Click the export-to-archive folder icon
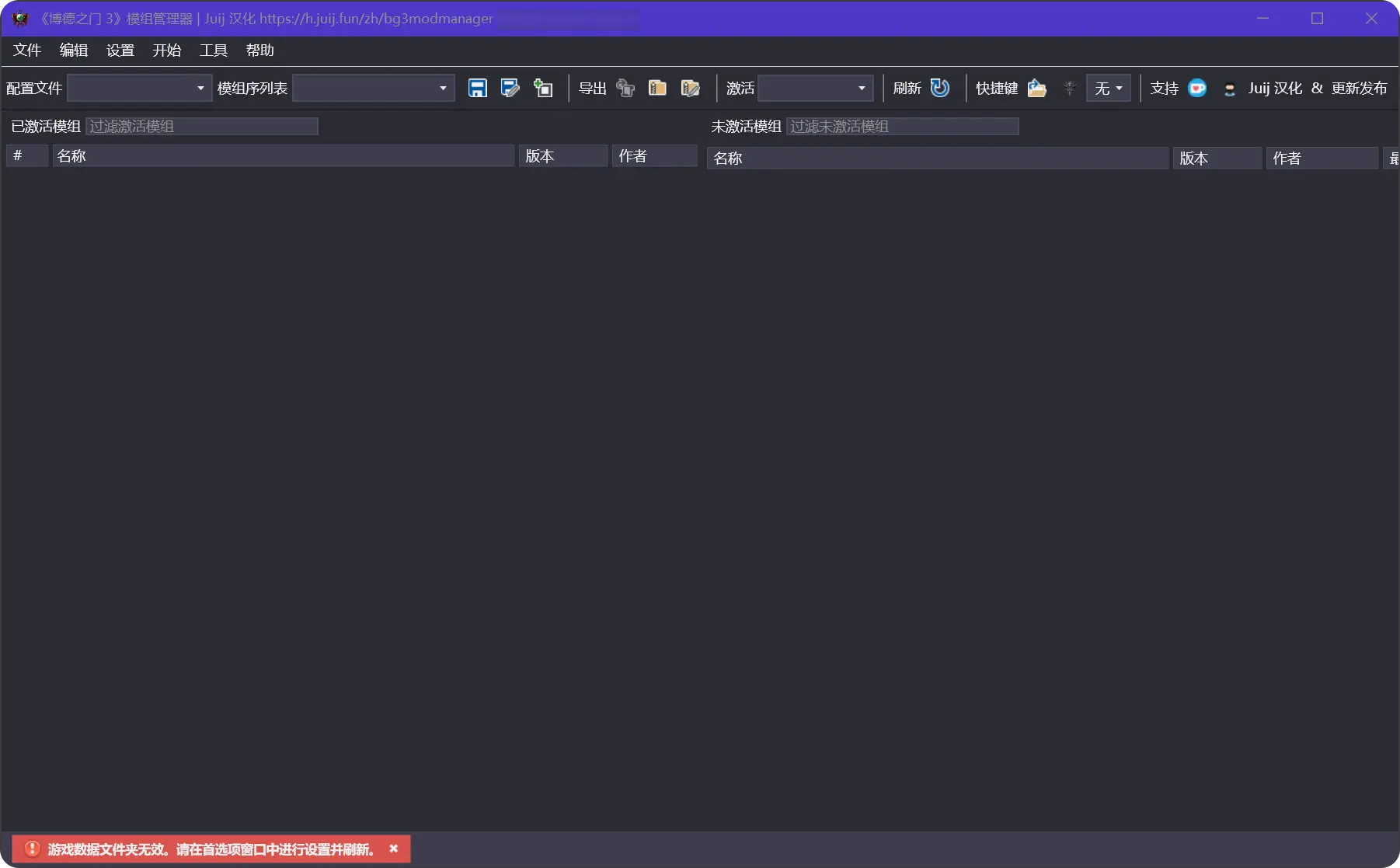 [657, 88]
